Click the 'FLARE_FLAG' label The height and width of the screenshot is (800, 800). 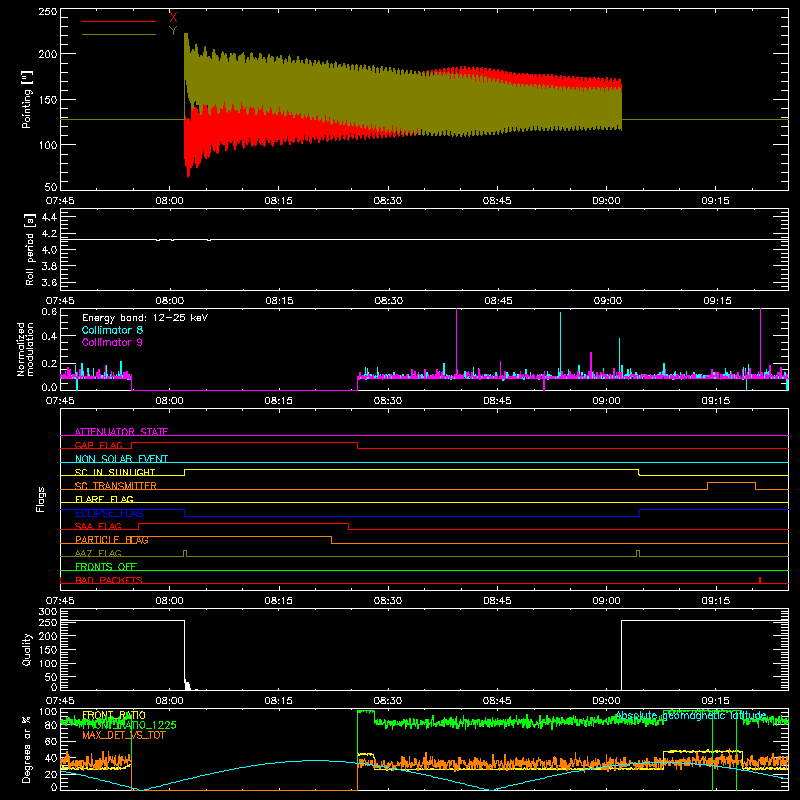(x=104, y=499)
